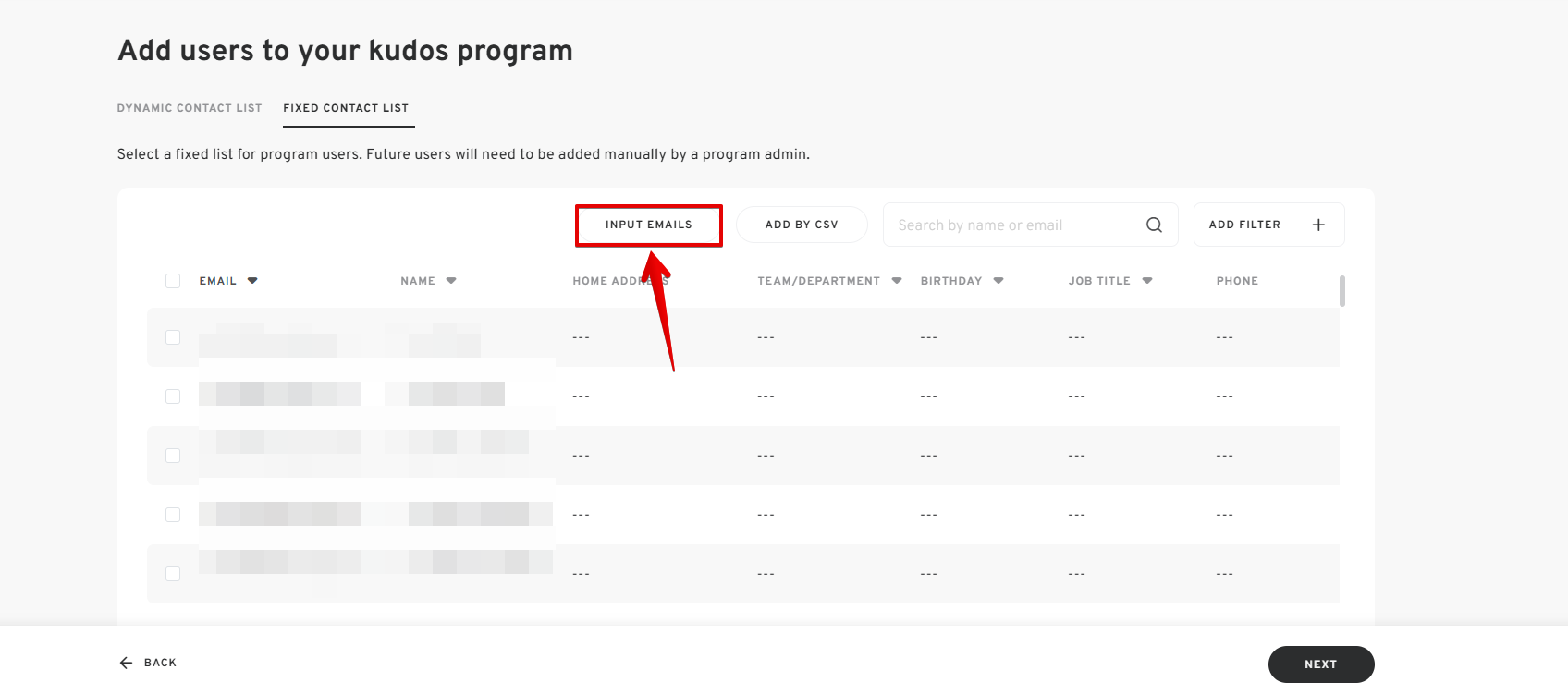Click the Add by CSV button
Screen dimensions: 1568x694
[x=802, y=225]
